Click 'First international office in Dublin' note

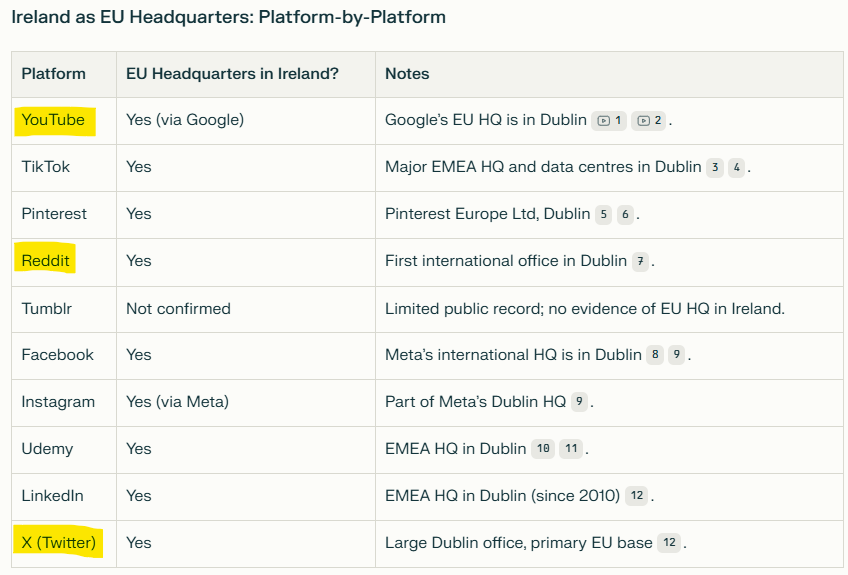[506, 261]
